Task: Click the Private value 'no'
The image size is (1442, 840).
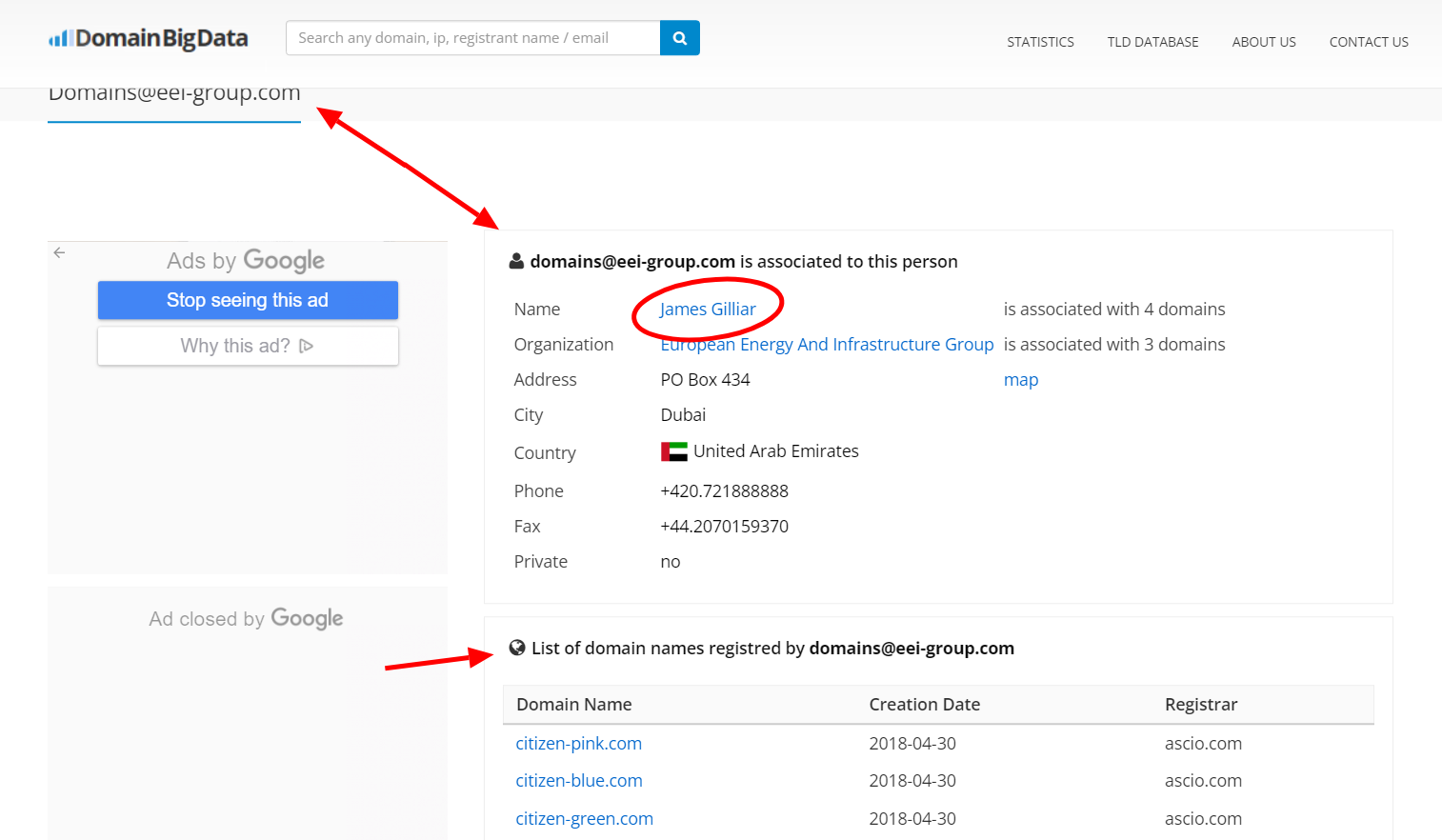Action: pos(671,562)
